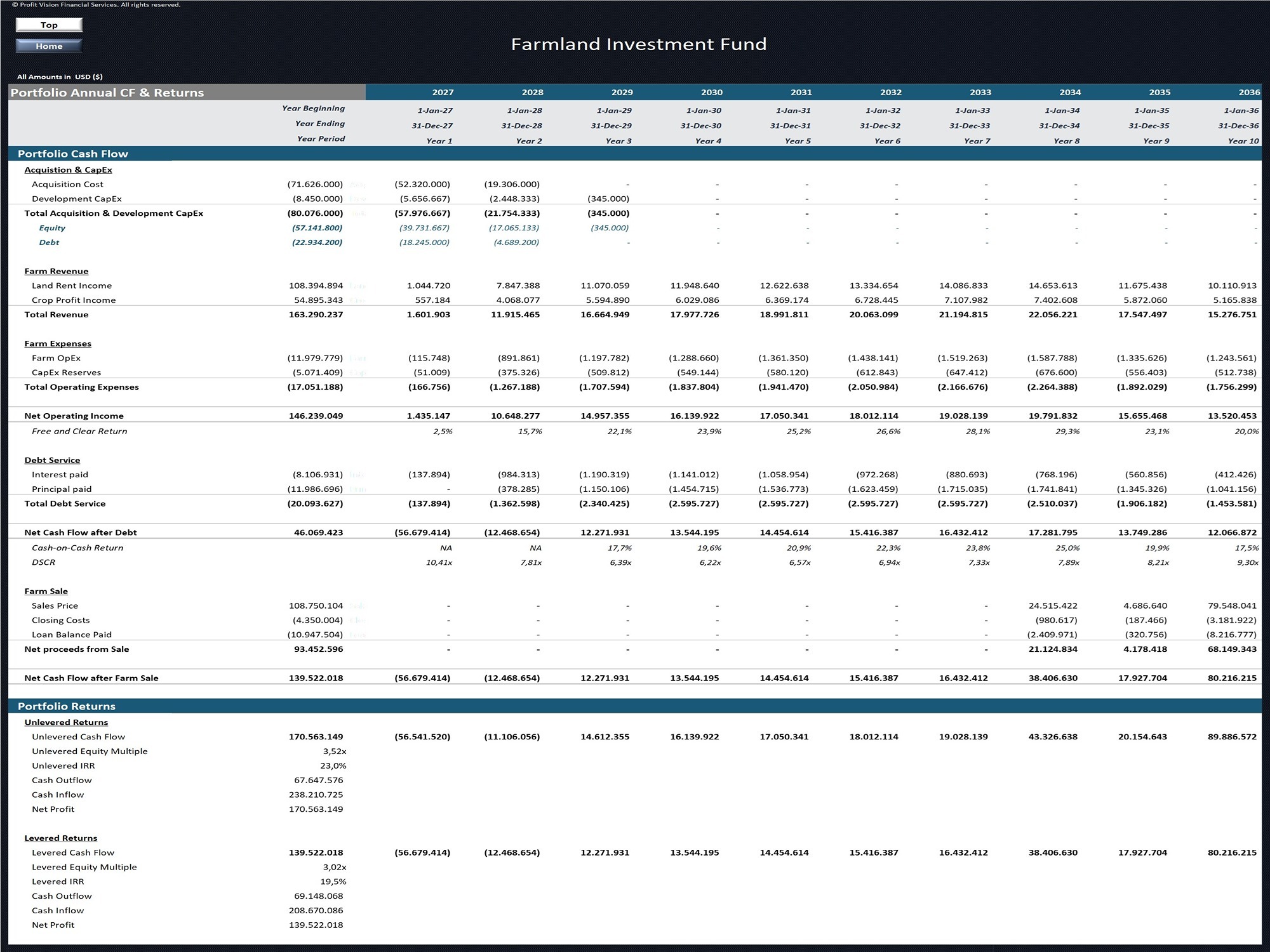The image size is (1270, 952).
Task: Click the Debt Service section heading
Action: pos(52,460)
